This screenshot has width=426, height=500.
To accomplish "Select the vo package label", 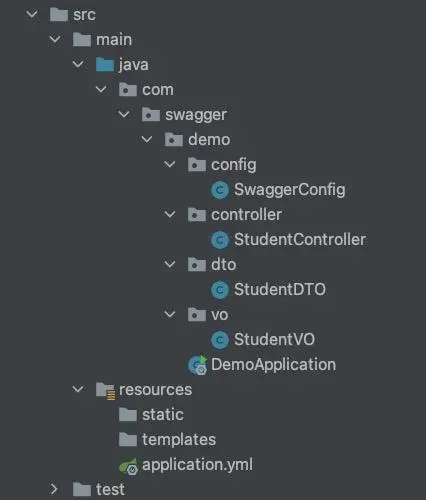I will tap(219, 315).
